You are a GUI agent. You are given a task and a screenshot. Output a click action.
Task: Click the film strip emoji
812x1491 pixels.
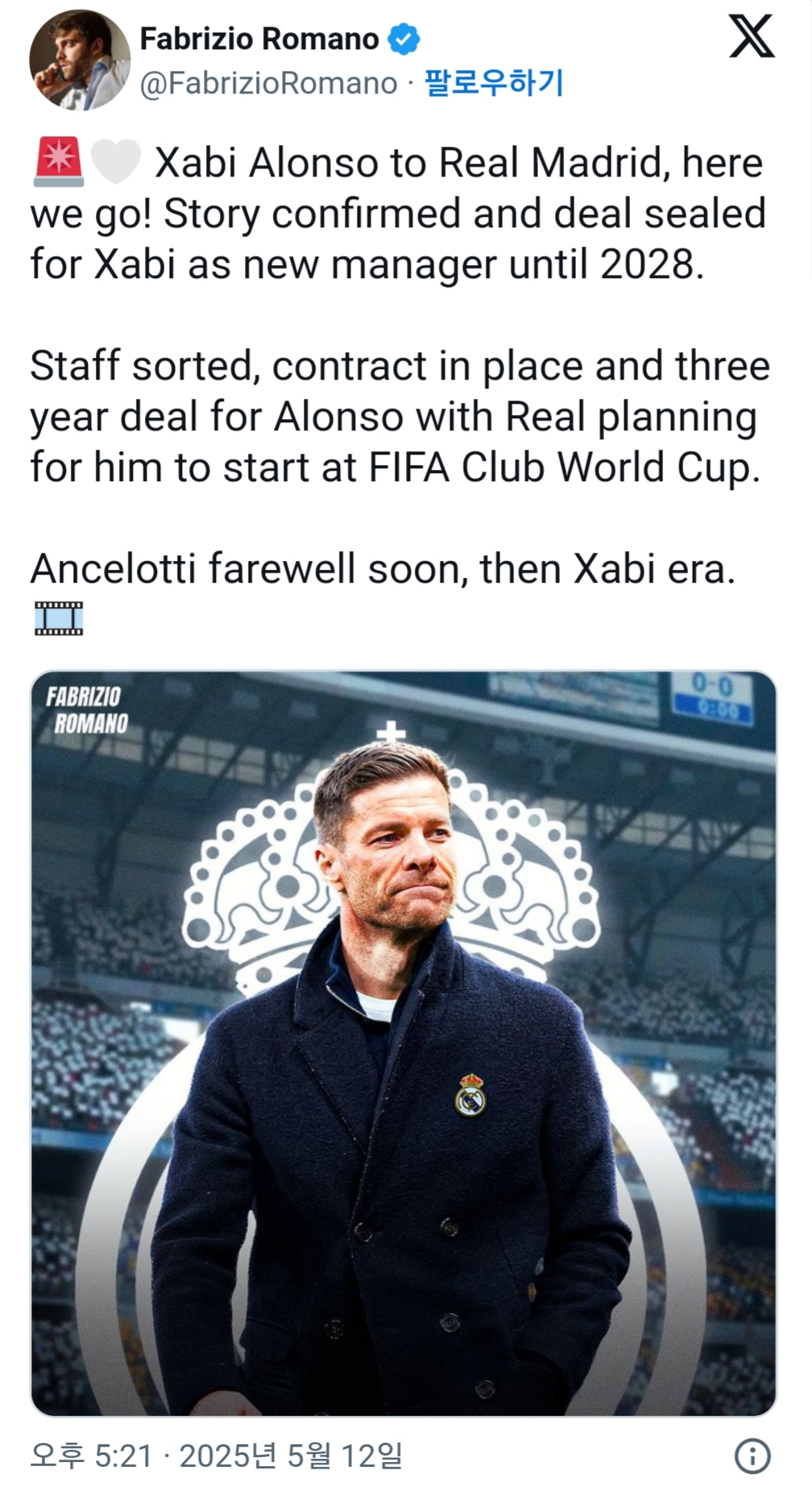(59, 618)
